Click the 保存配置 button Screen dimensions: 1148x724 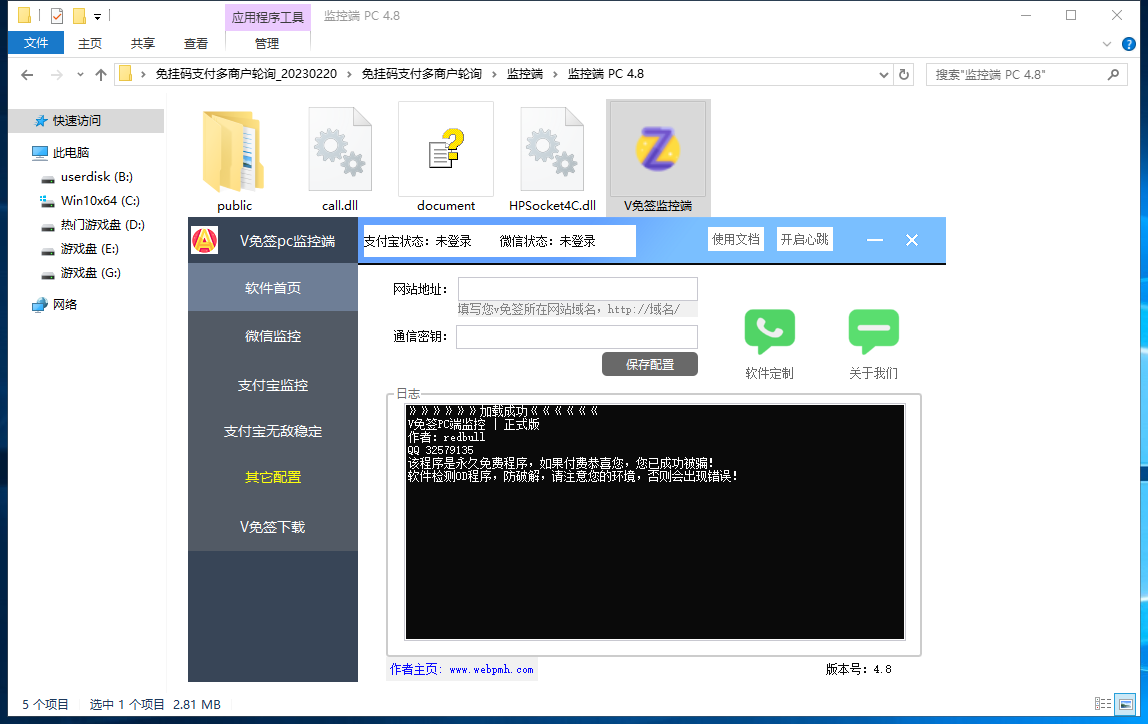(x=649, y=364)
